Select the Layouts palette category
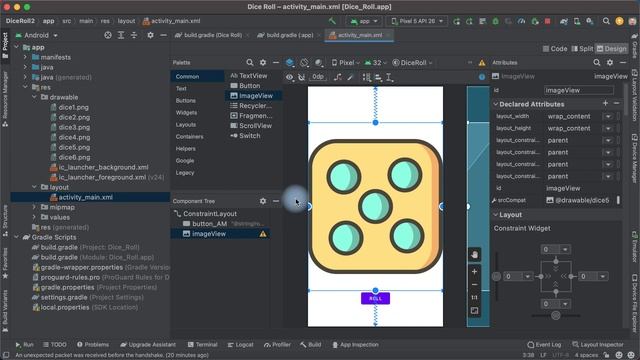Screen dimensions: 640x360 [186, 124]
